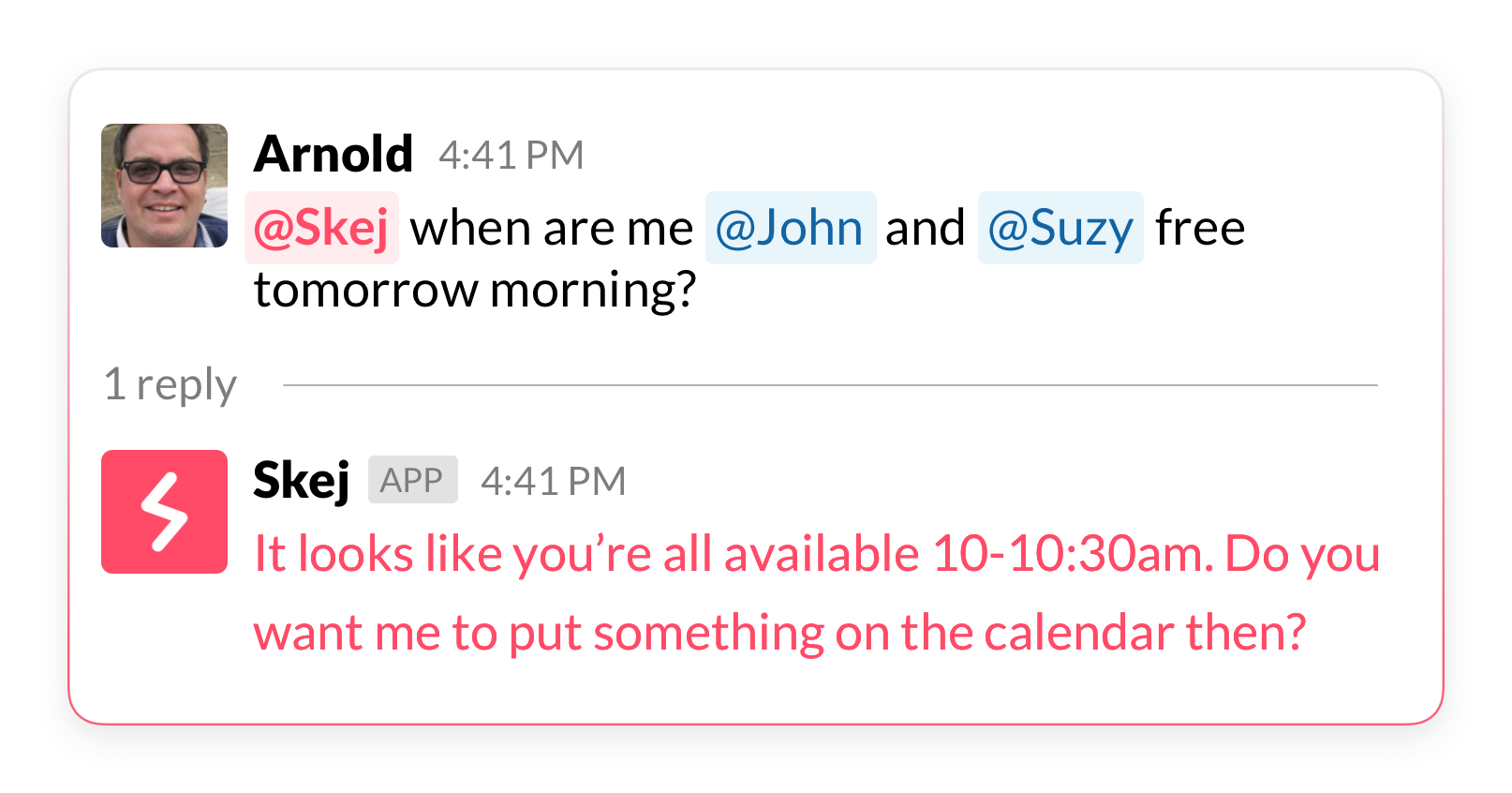Open Arnold's profile photo
The image size is (1512, 793).
[x=164, y=186]
